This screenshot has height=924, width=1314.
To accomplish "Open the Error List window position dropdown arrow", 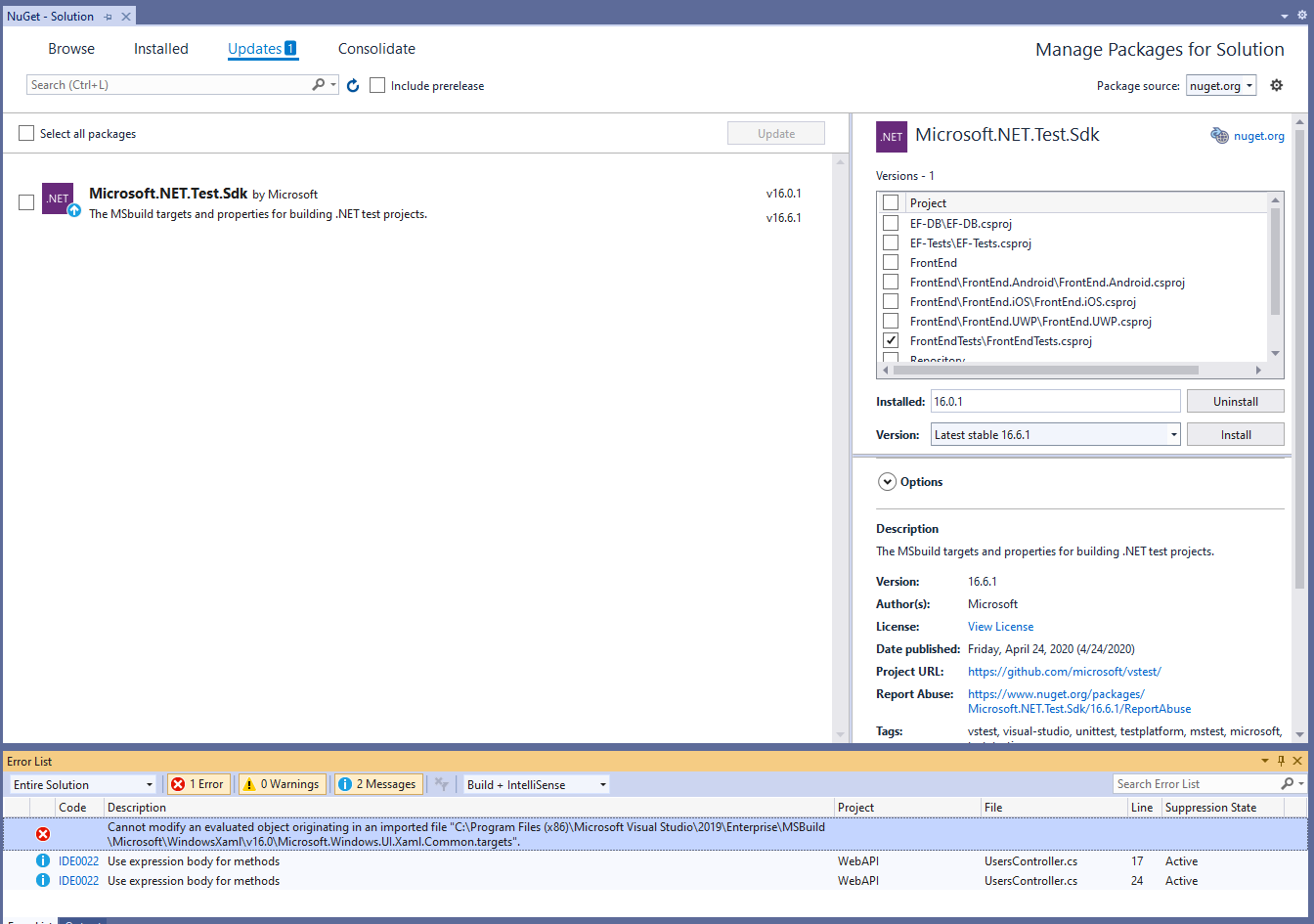I will tap(1264, 761).
